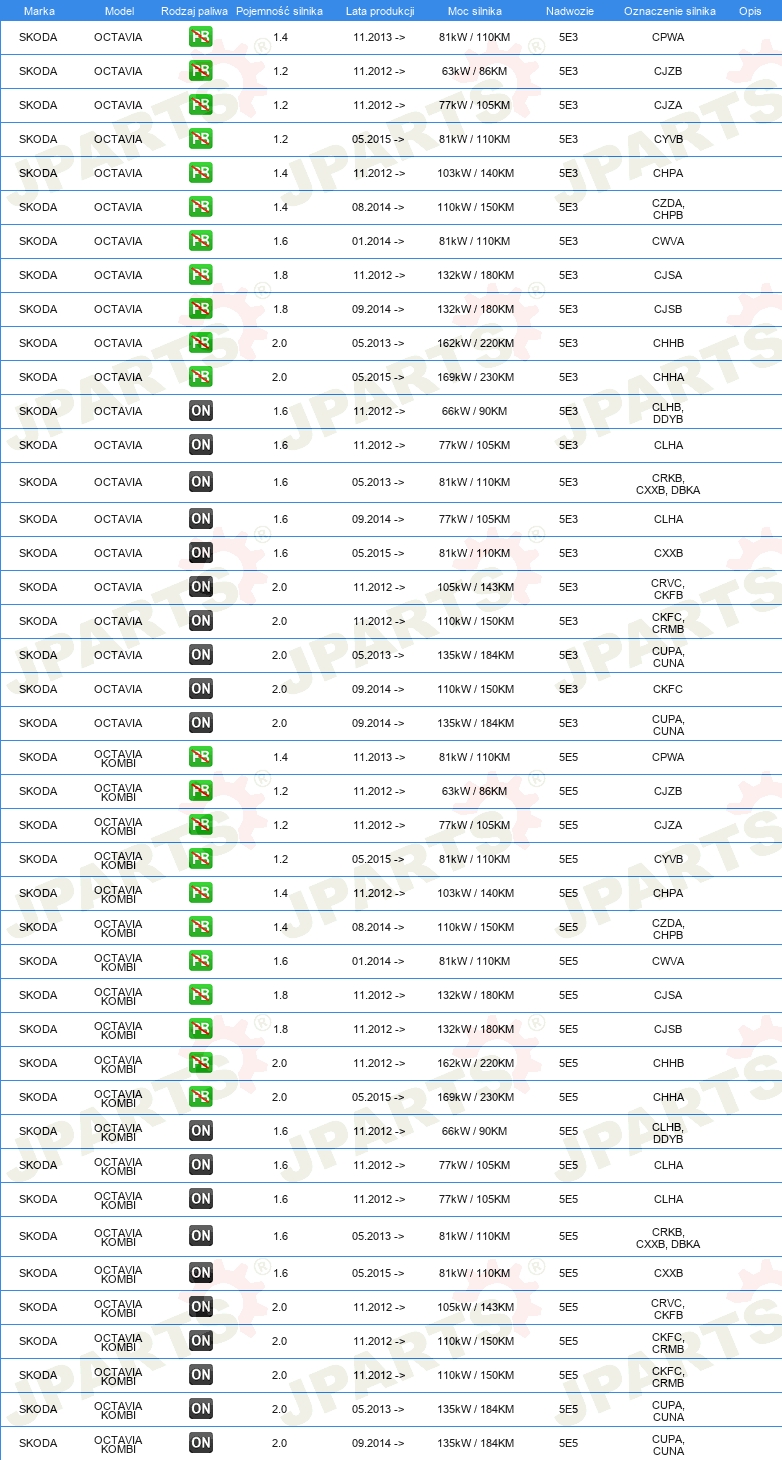Select engine code CZDA, CHPB in the 5E3 row
This screenshot has width=782, height=1460.
click(668, 209)
